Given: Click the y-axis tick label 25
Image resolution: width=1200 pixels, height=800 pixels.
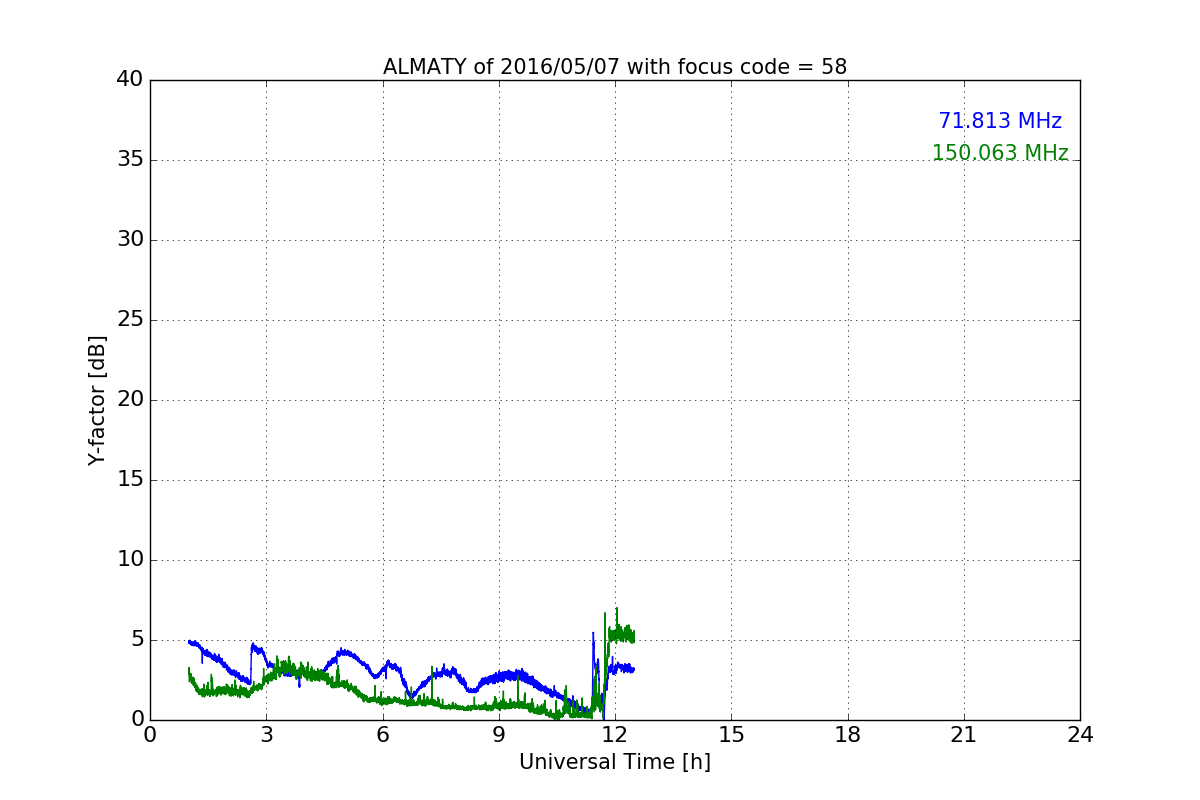Looking at the screenshot, I should click(130, 319).
